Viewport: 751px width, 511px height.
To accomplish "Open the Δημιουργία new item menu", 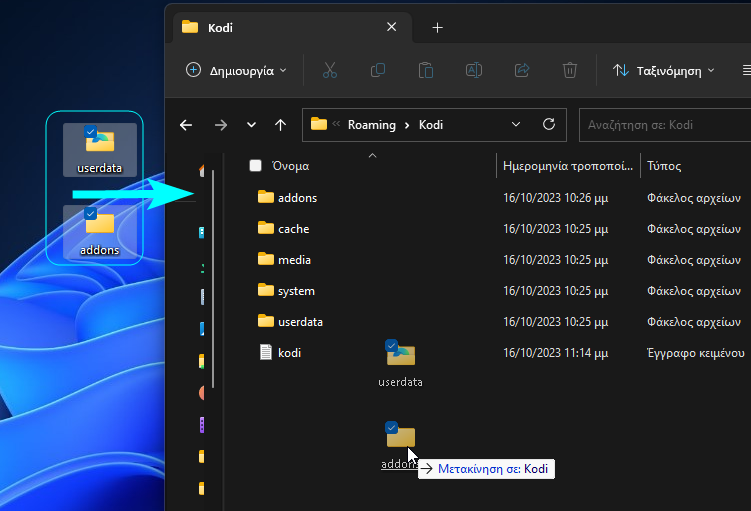I will pos(236,70).
